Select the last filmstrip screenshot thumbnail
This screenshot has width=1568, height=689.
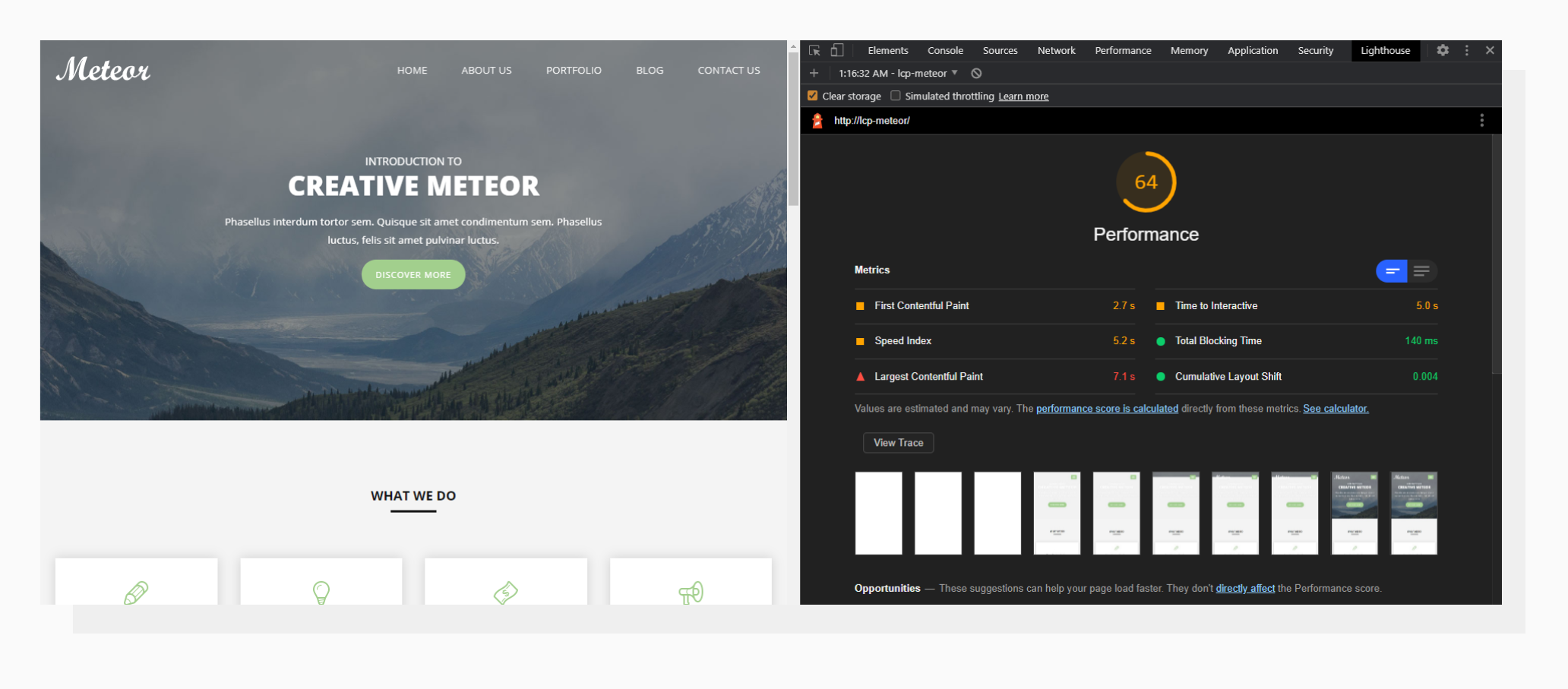pyautogui.click(x=1413, y=513)
